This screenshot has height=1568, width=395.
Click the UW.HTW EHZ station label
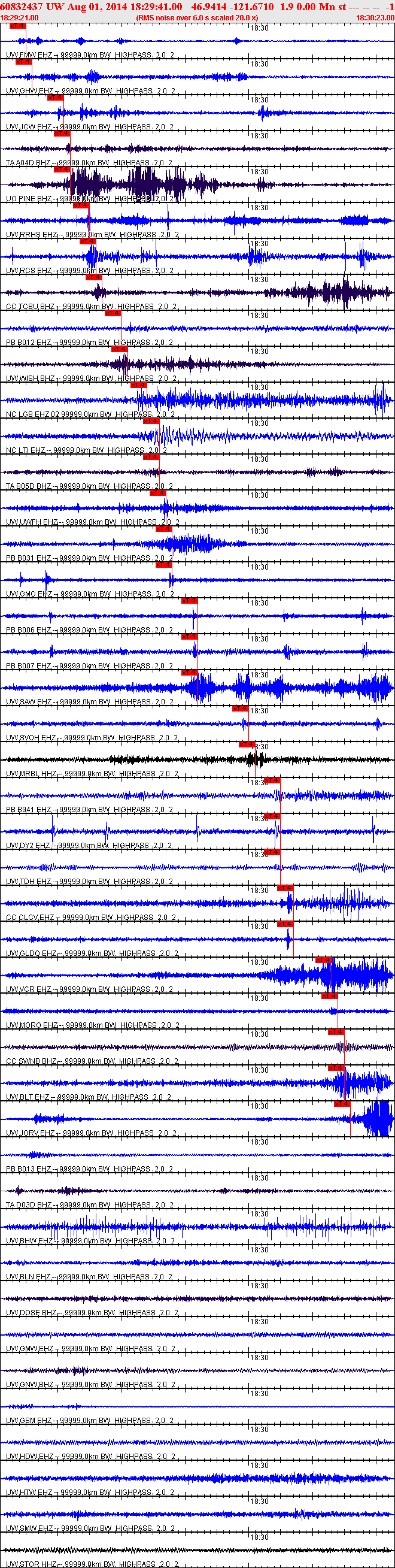click(x=90, y=1492)
